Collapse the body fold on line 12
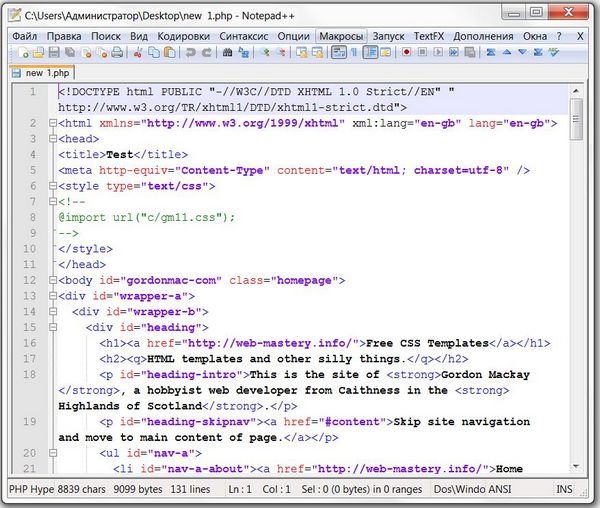Image resolution: width=600 pixels, height=508 pixels. 53,280
